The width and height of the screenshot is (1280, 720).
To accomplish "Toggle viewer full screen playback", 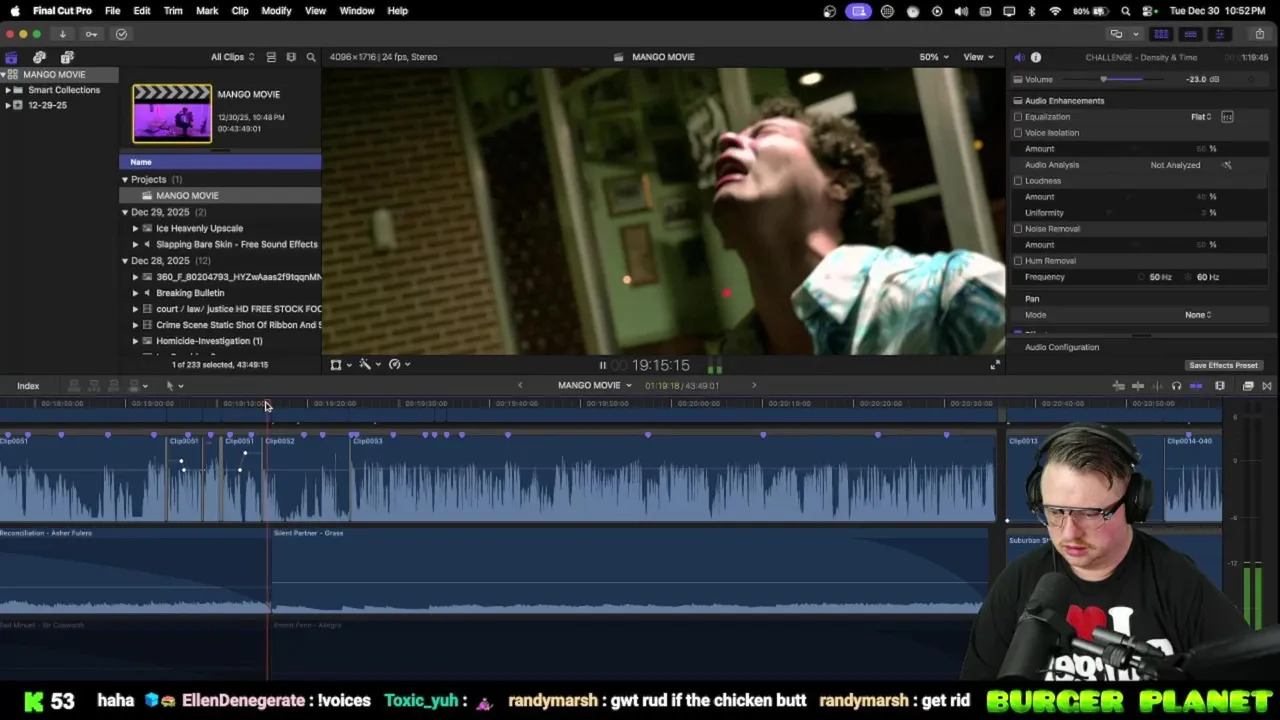I will 994,366.
